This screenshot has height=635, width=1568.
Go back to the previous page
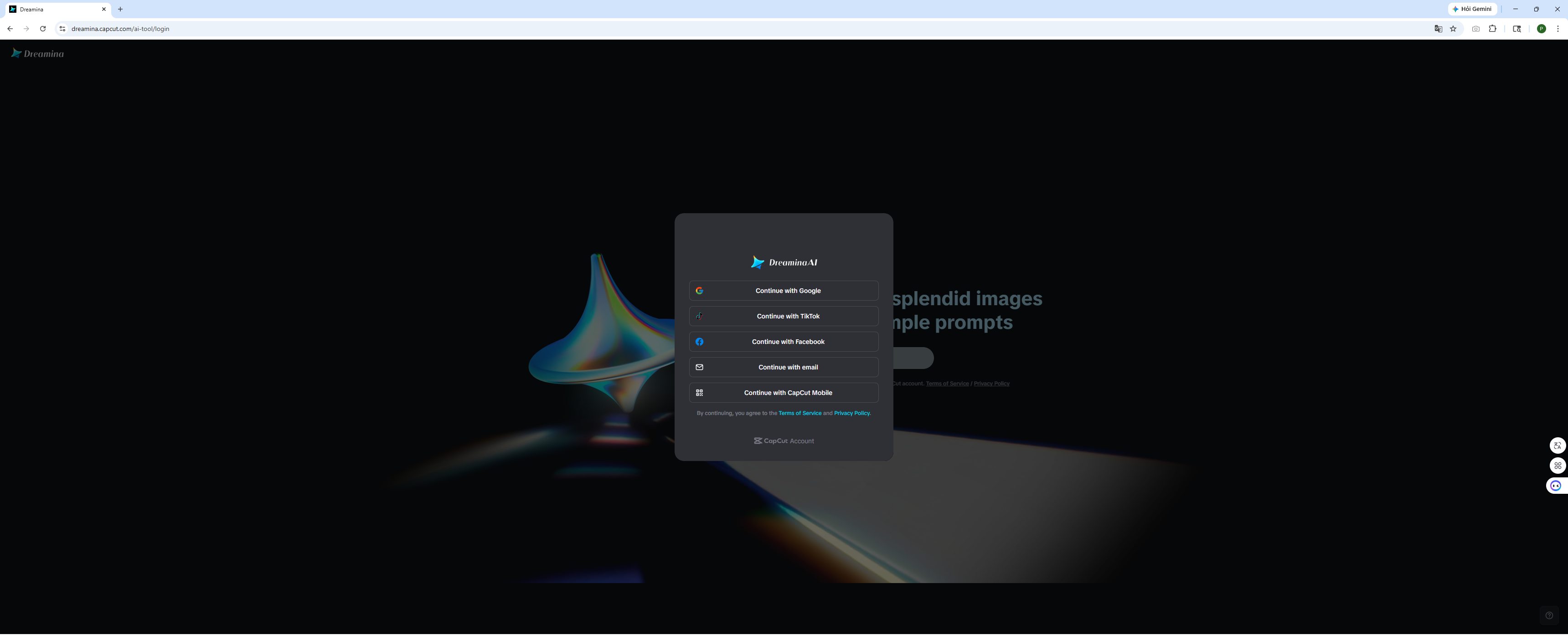tap(10, 29)
